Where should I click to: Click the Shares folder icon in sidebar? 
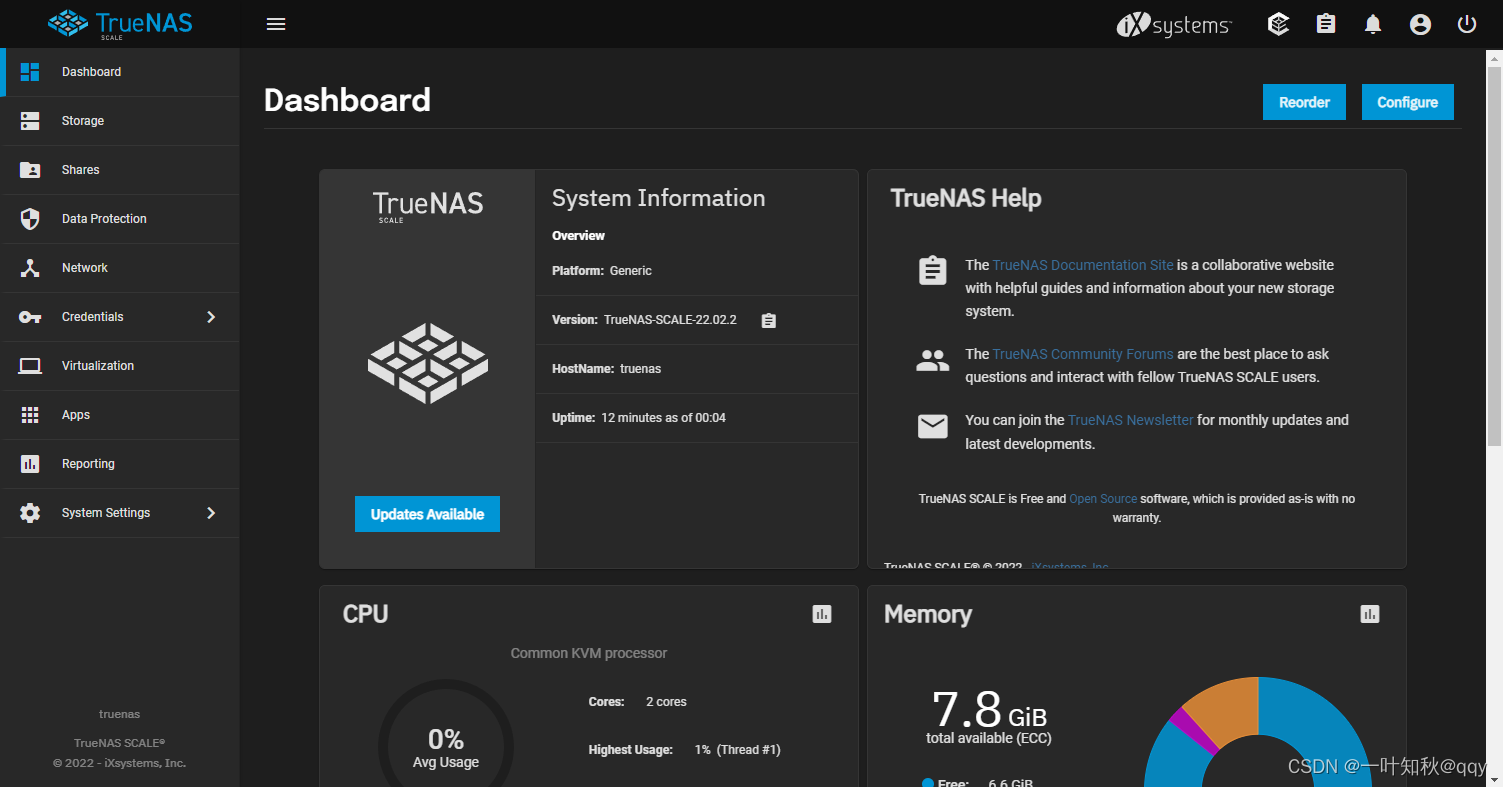(30, 170)
